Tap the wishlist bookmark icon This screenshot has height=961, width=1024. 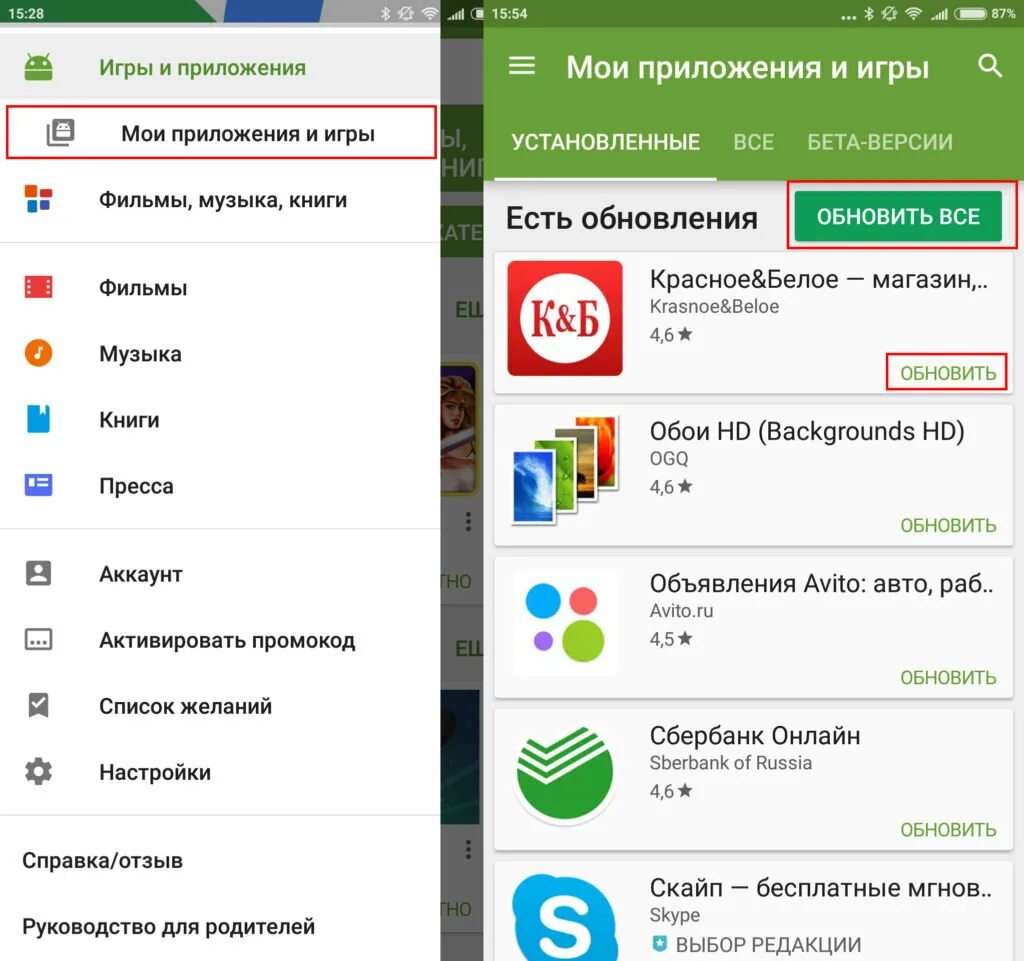(39, 705)
